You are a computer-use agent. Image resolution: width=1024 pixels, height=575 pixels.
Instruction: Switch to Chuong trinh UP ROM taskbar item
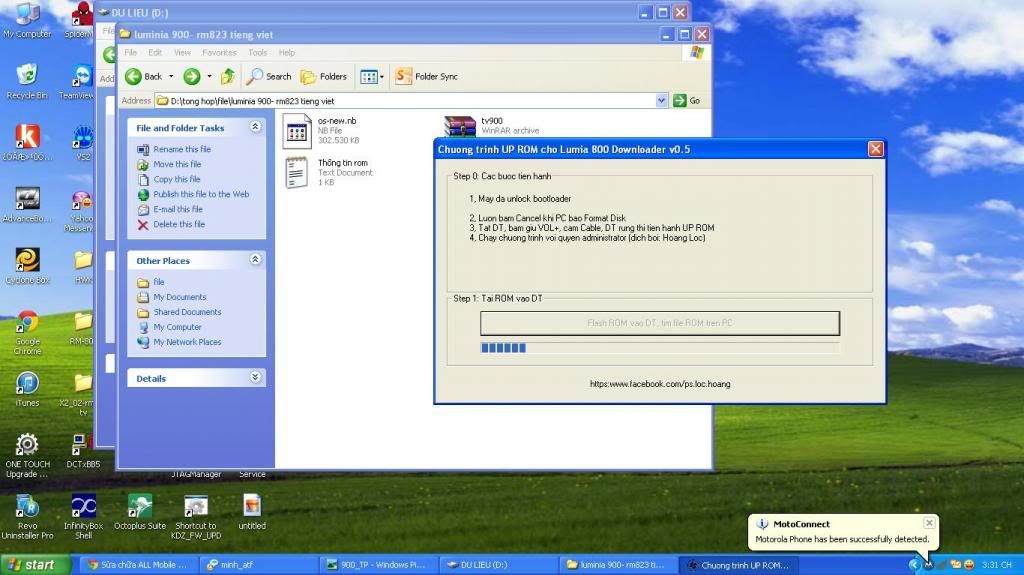pyautogui.click(x=740, y=565)
